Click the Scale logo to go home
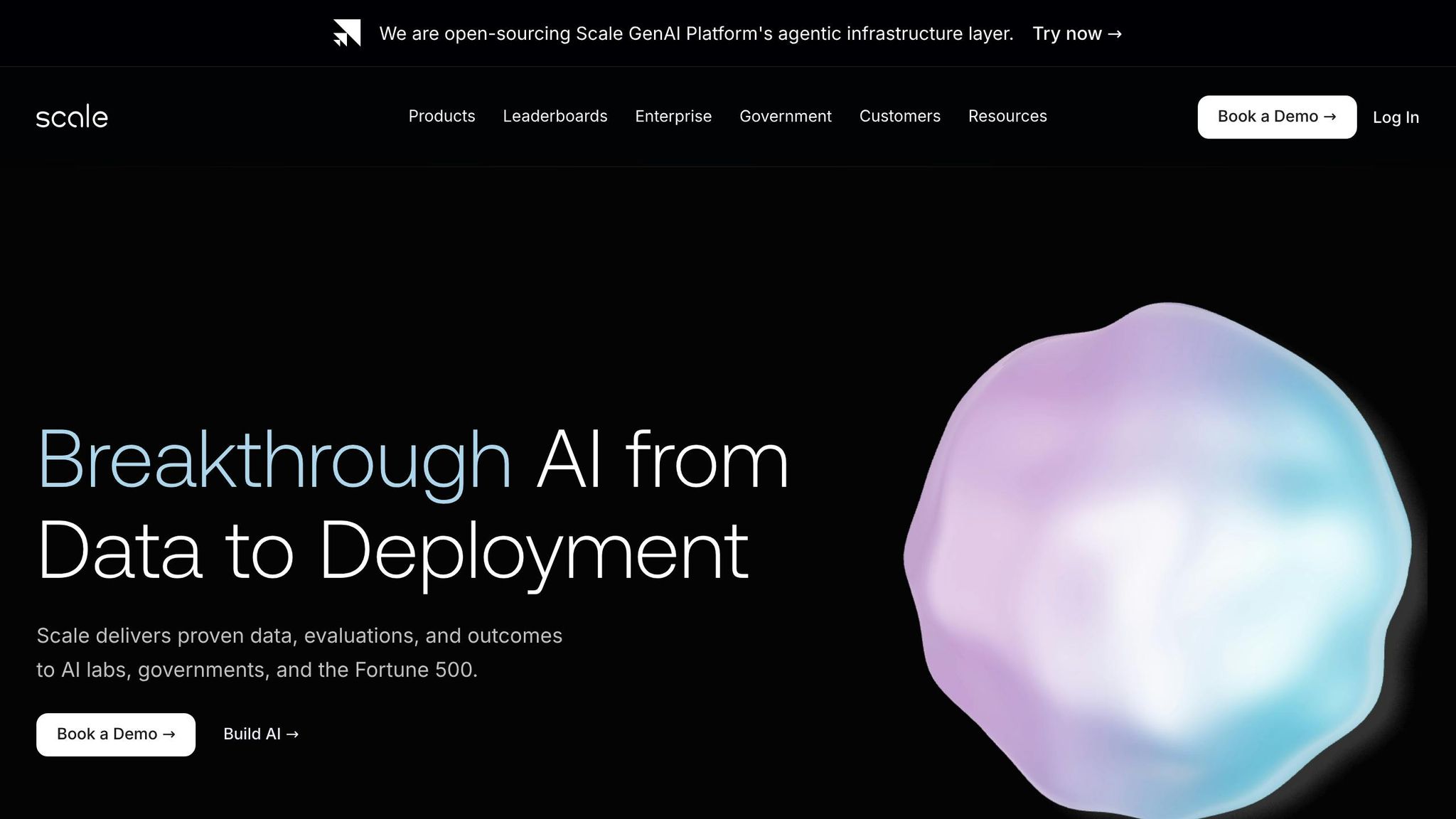1456x819 pixels. [72, 116]
